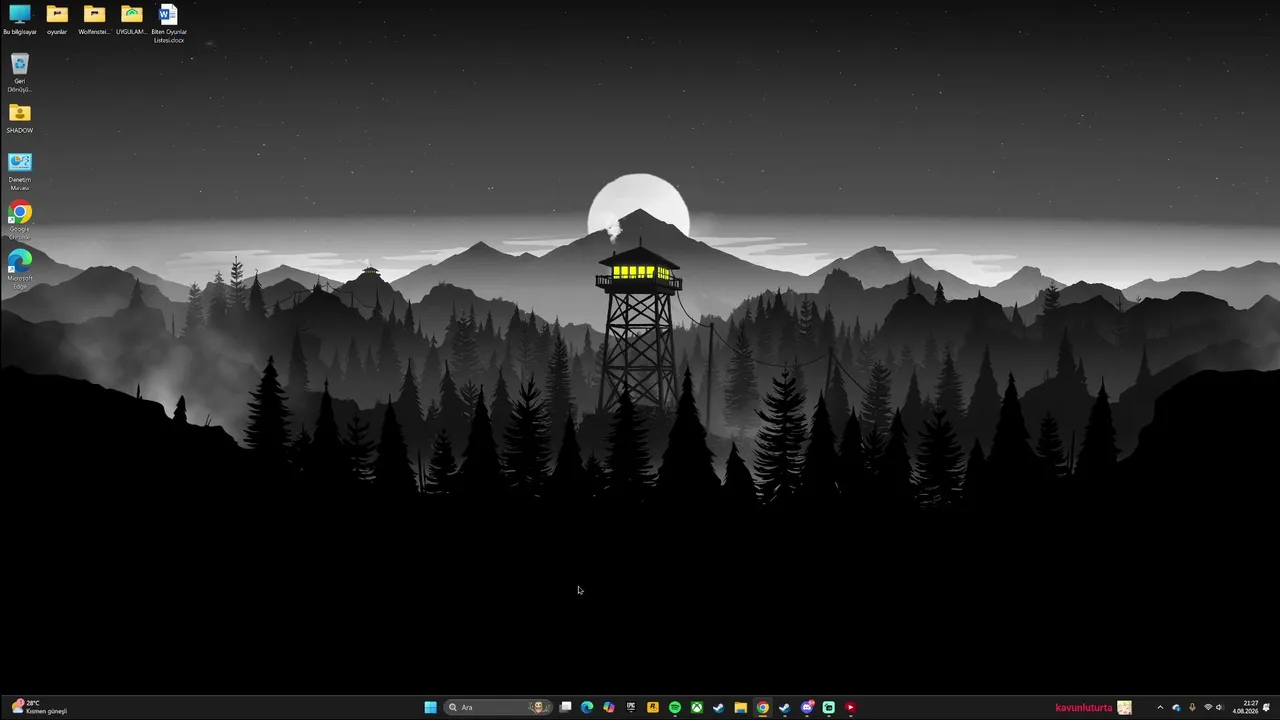Click the Ara search box in taskbar
The image size is (1280, 720).
coord(498,708)
